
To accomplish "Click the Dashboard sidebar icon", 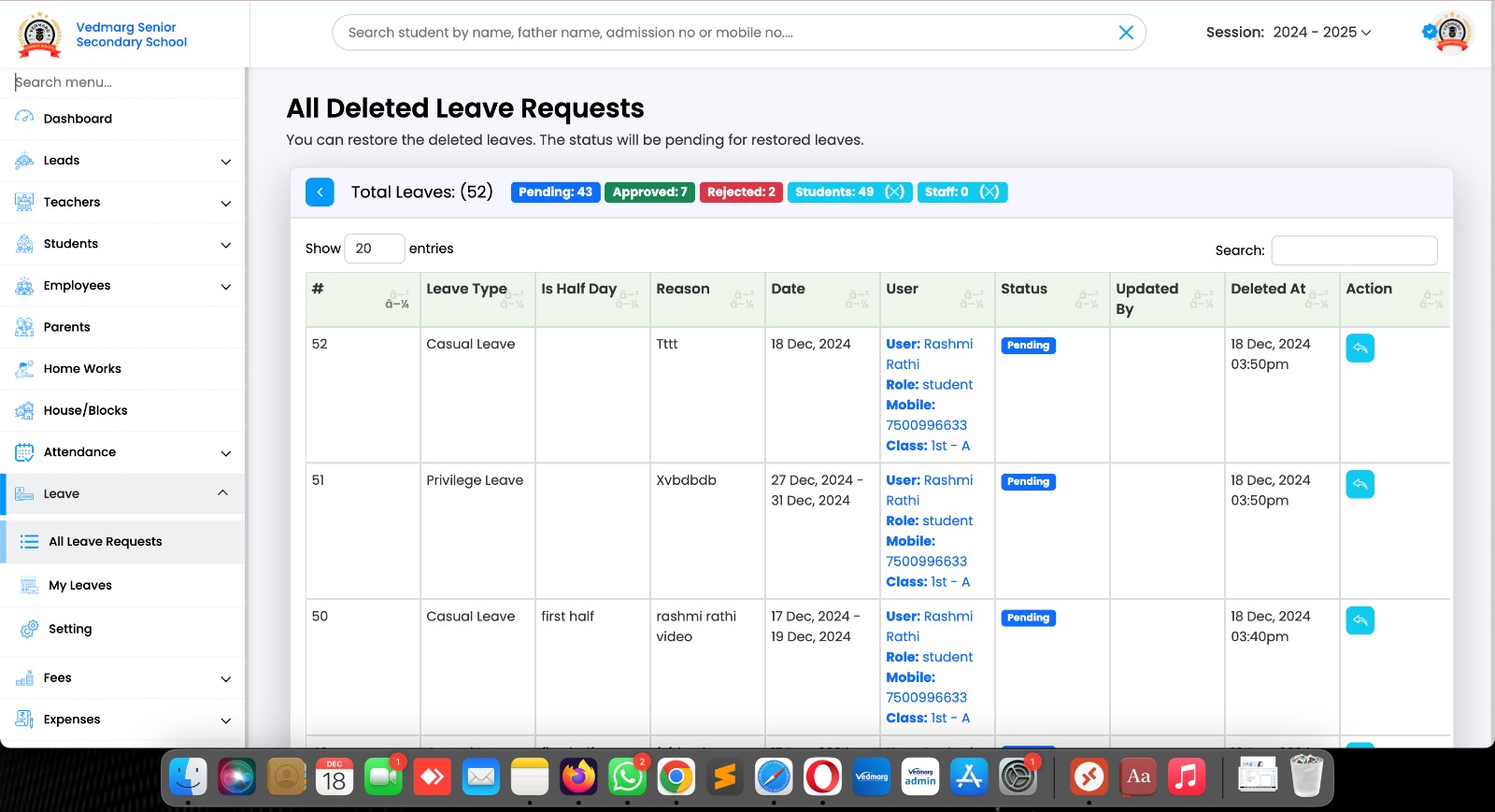I will click(24, 118).
